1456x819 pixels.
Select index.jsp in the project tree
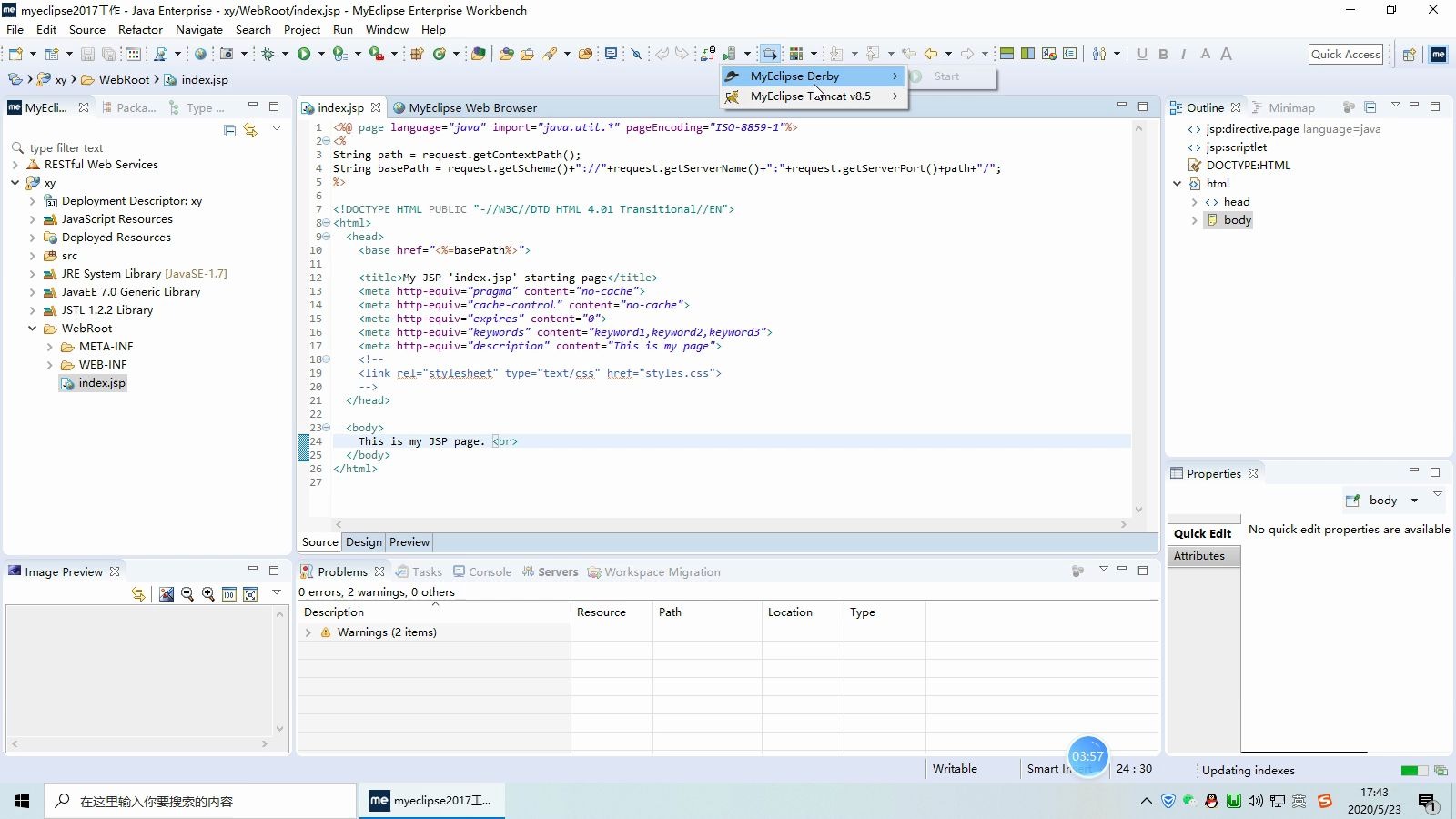click(x=94, y=383)
